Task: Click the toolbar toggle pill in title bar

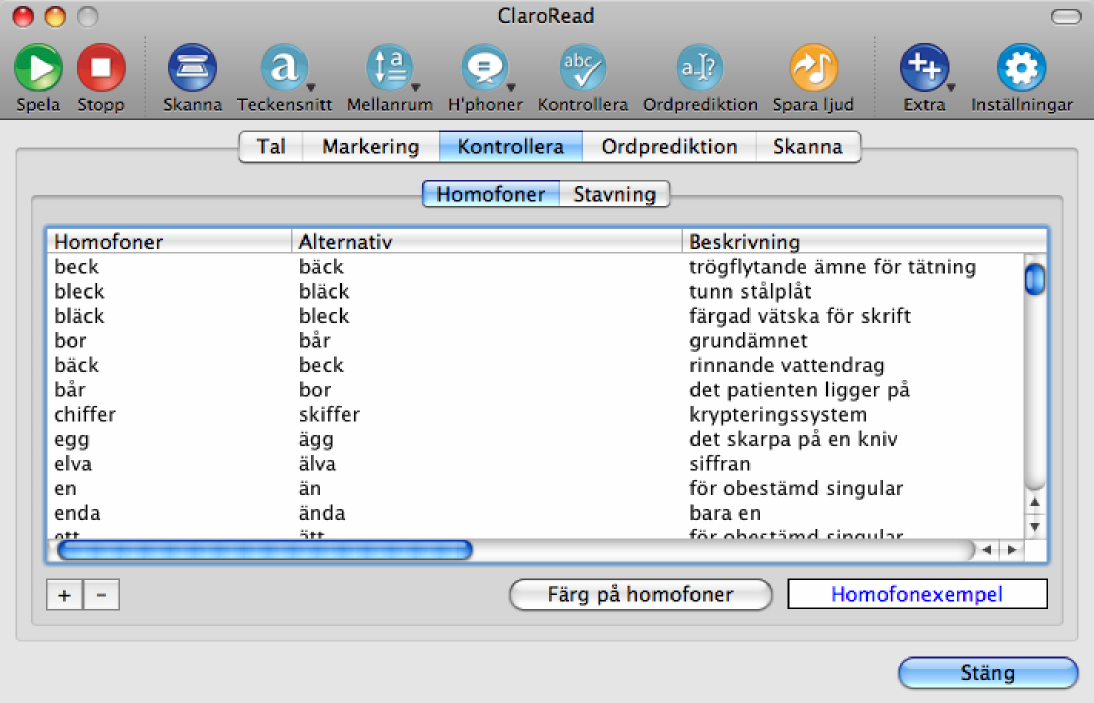Action: 1066,16
